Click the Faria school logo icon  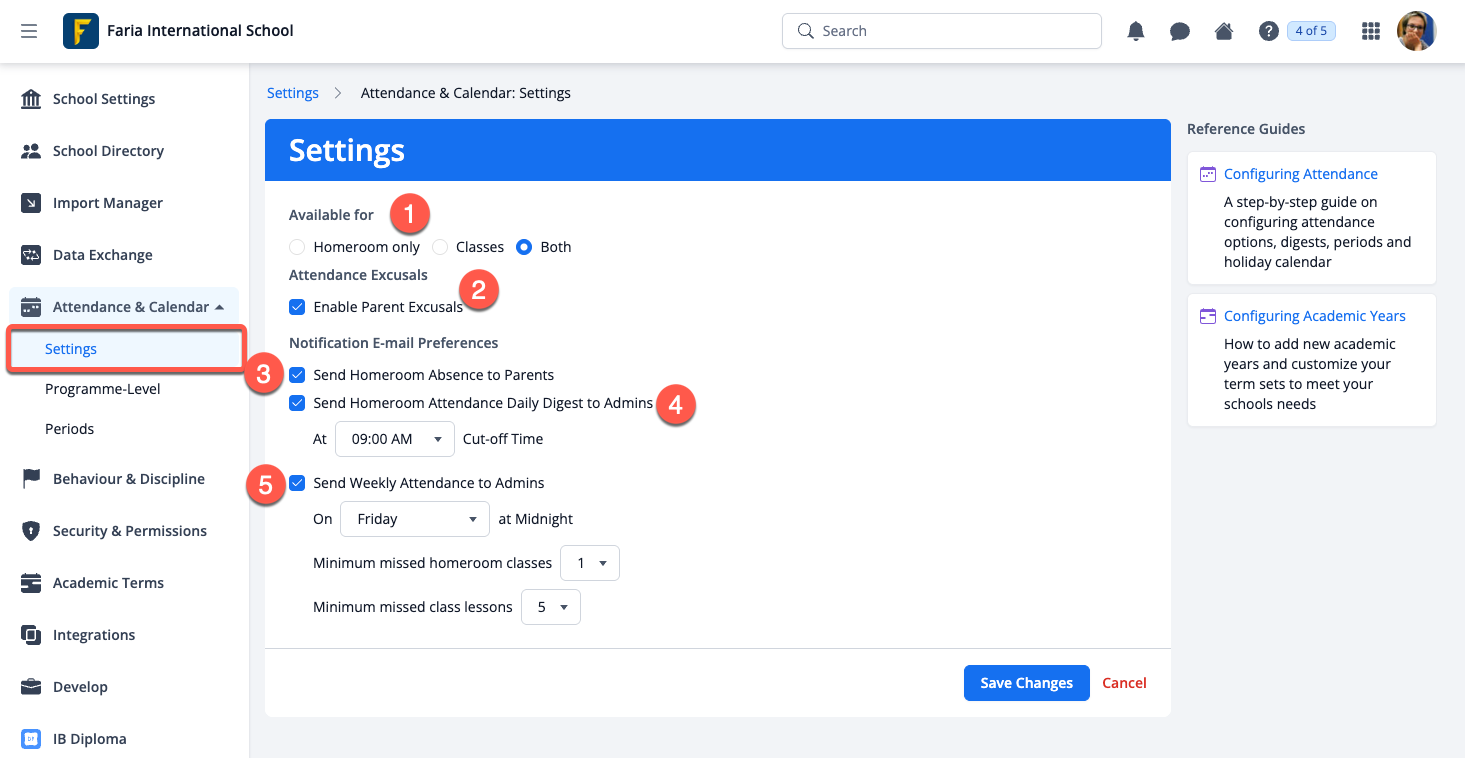(x=81, y=31)
